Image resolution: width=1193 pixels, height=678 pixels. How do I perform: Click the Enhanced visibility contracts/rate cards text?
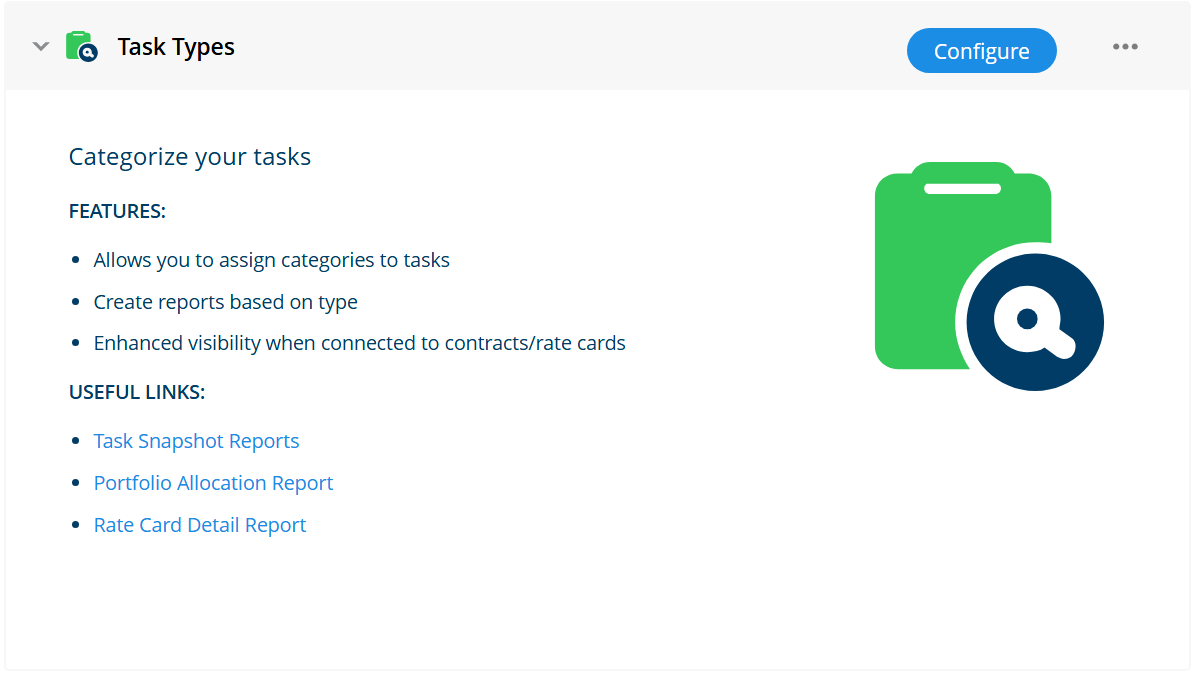(x=359, y=343)
